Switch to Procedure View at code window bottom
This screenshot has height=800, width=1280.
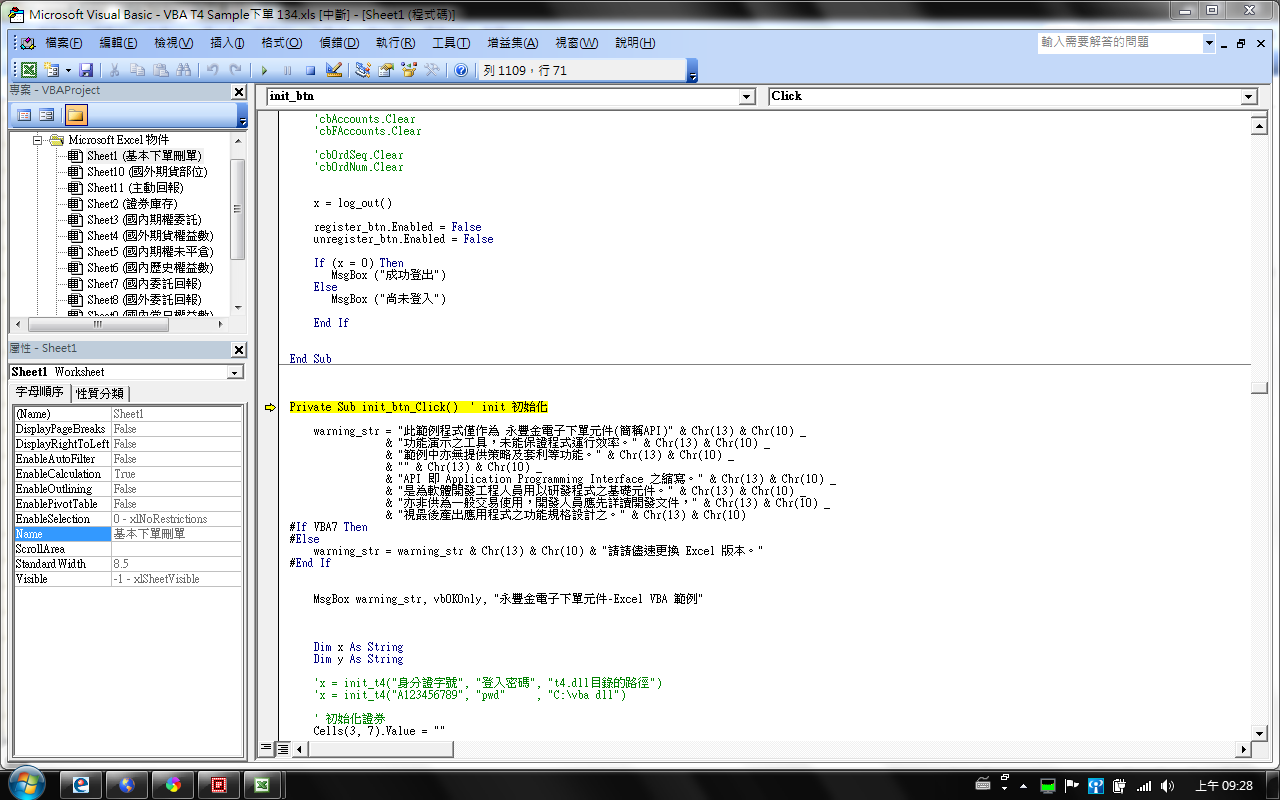(x=266, y=747)
